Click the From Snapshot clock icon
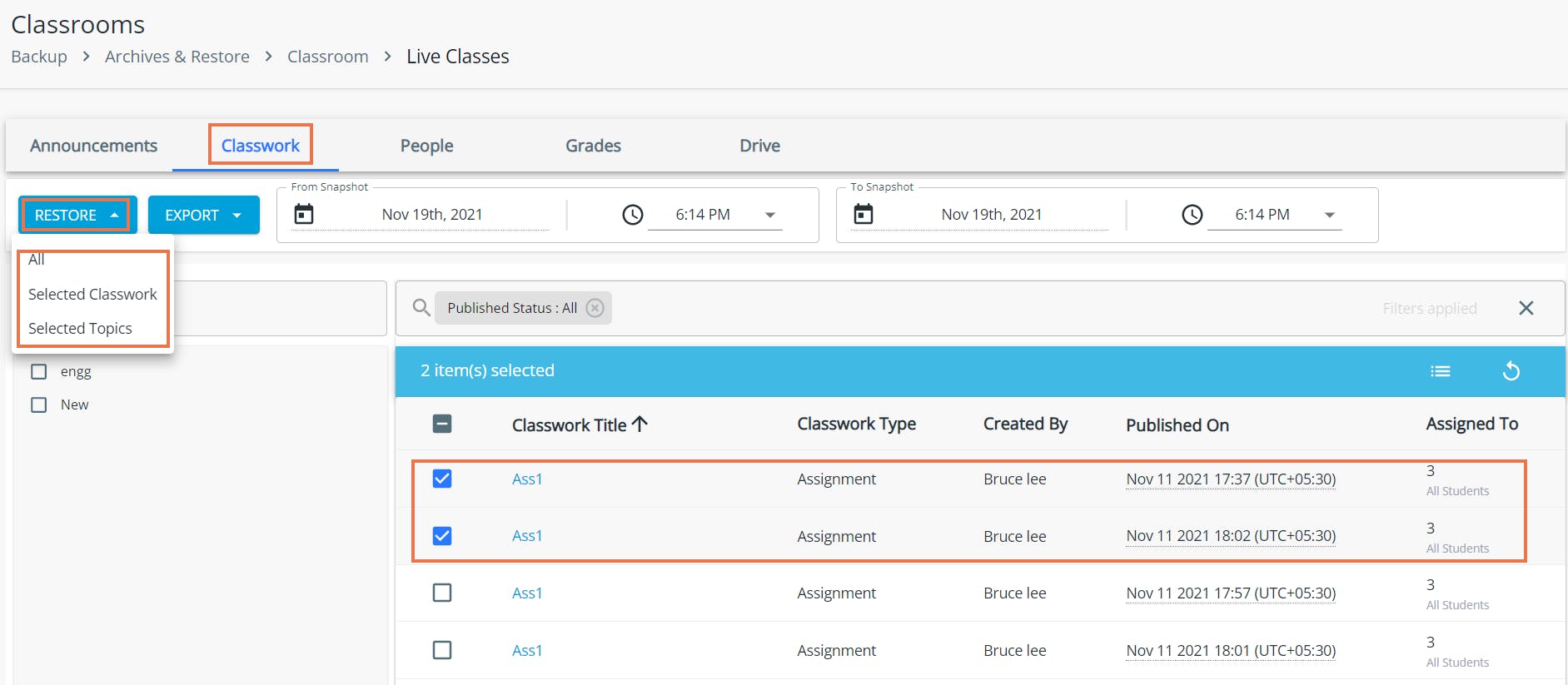 point(633,215)
